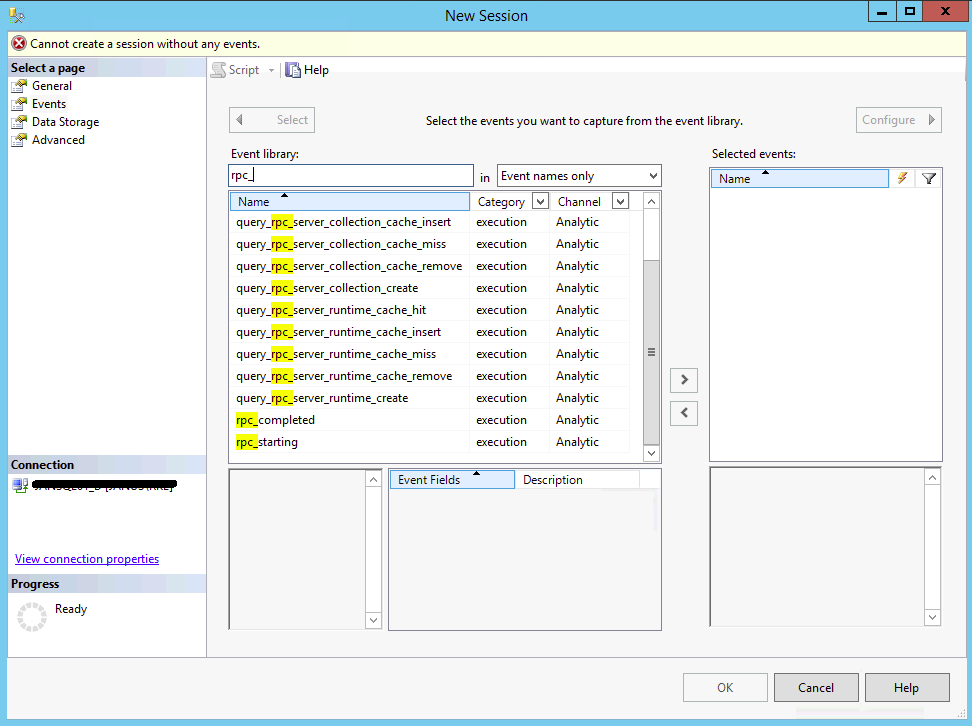Open the Script dropdown arrow
This screenshot has width=972, height=726.
click(x=271, y=70)
